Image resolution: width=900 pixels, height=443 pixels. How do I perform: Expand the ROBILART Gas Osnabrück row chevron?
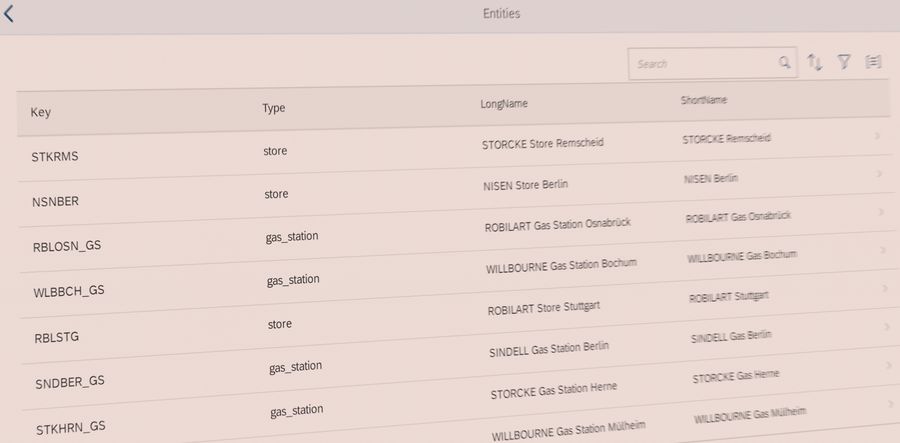(x=881, y=212)
